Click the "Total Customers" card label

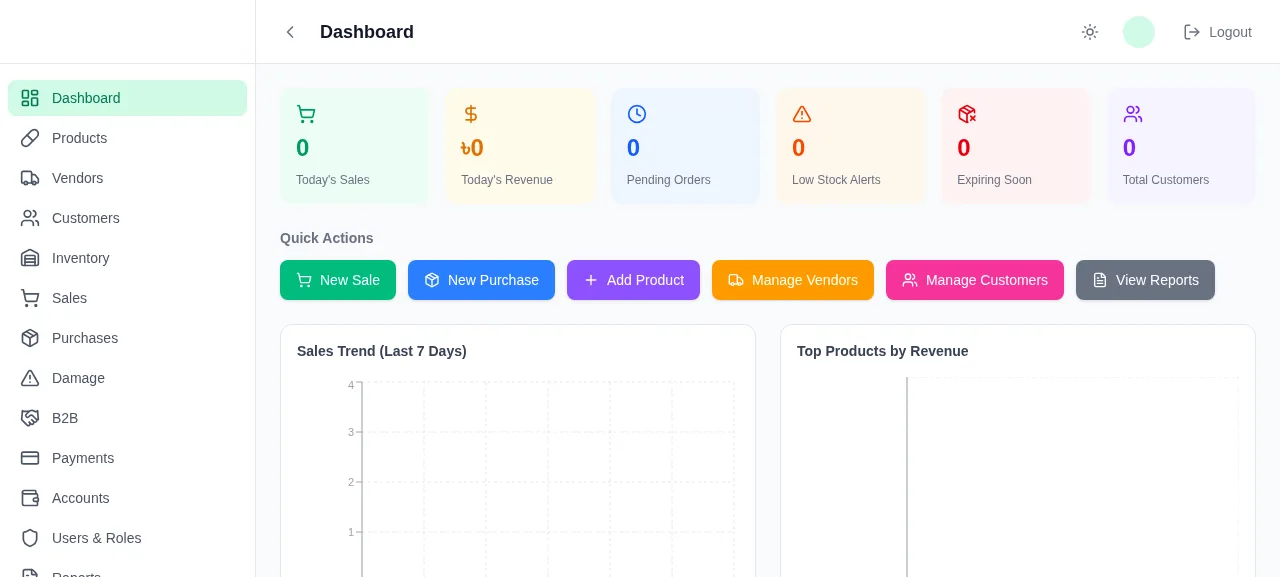(x=1166, y=180)
